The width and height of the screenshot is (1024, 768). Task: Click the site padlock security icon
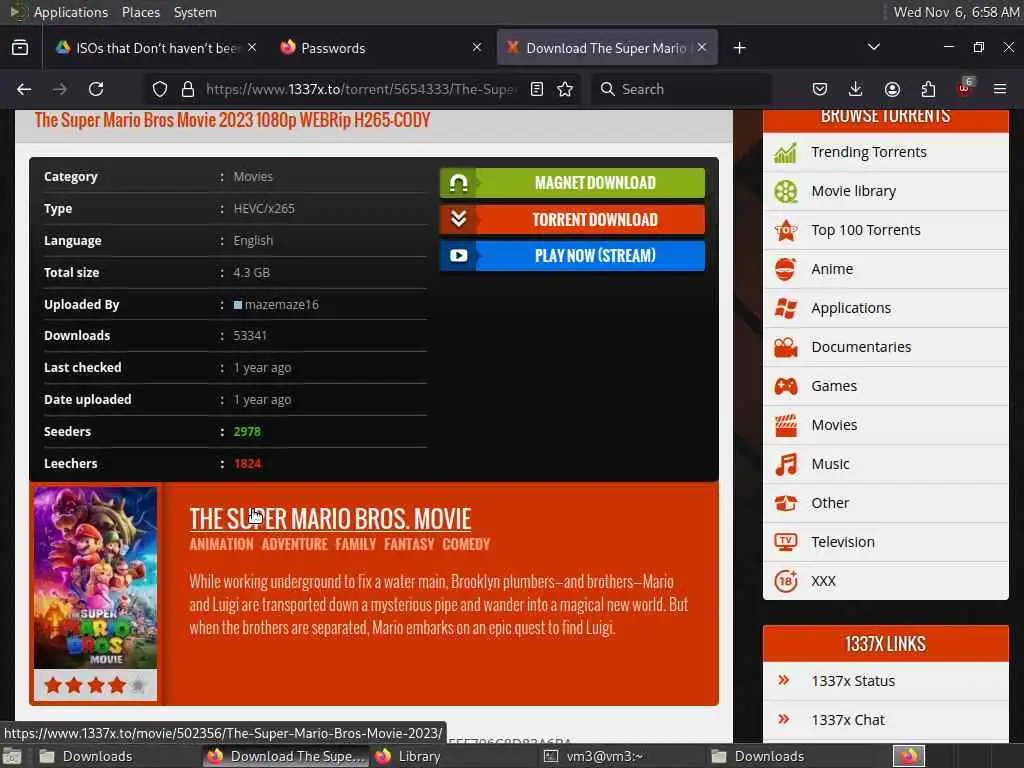pyautogui.click(x=188, y=89)
